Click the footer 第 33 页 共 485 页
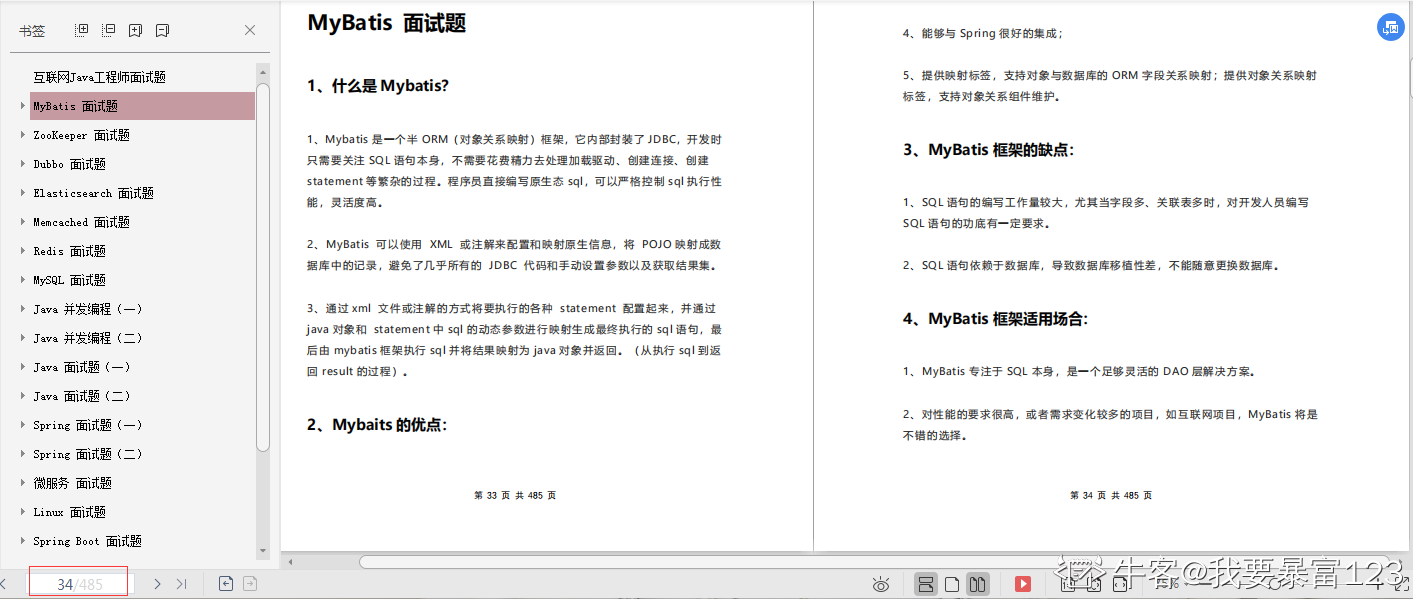This screenshot has height=599, width=1413. [x=515, y=495]
